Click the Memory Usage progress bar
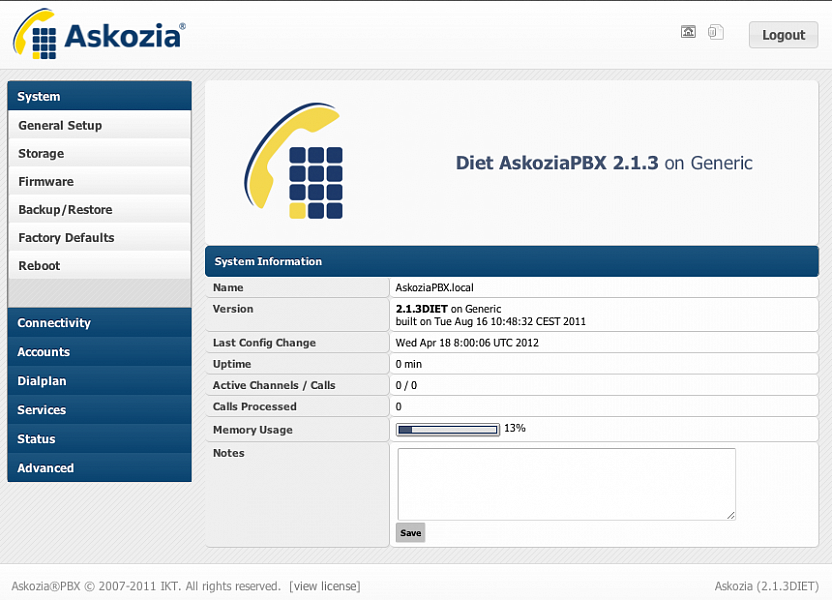Viewport: 832px width, 600px height. pos(448,429)
